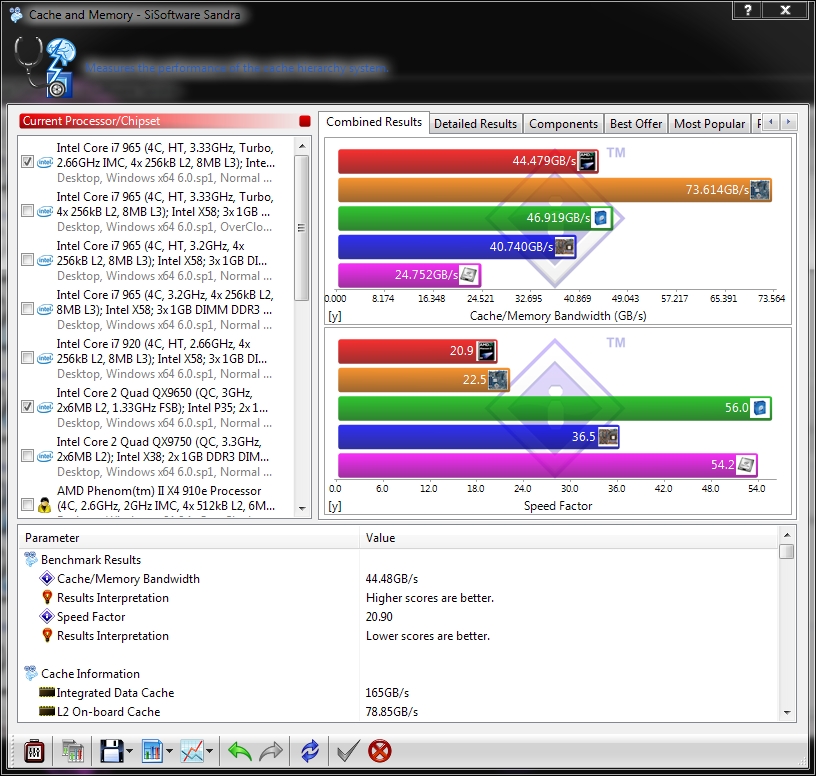Click the Current Processor/Chipset header bar

pos(164,121)
